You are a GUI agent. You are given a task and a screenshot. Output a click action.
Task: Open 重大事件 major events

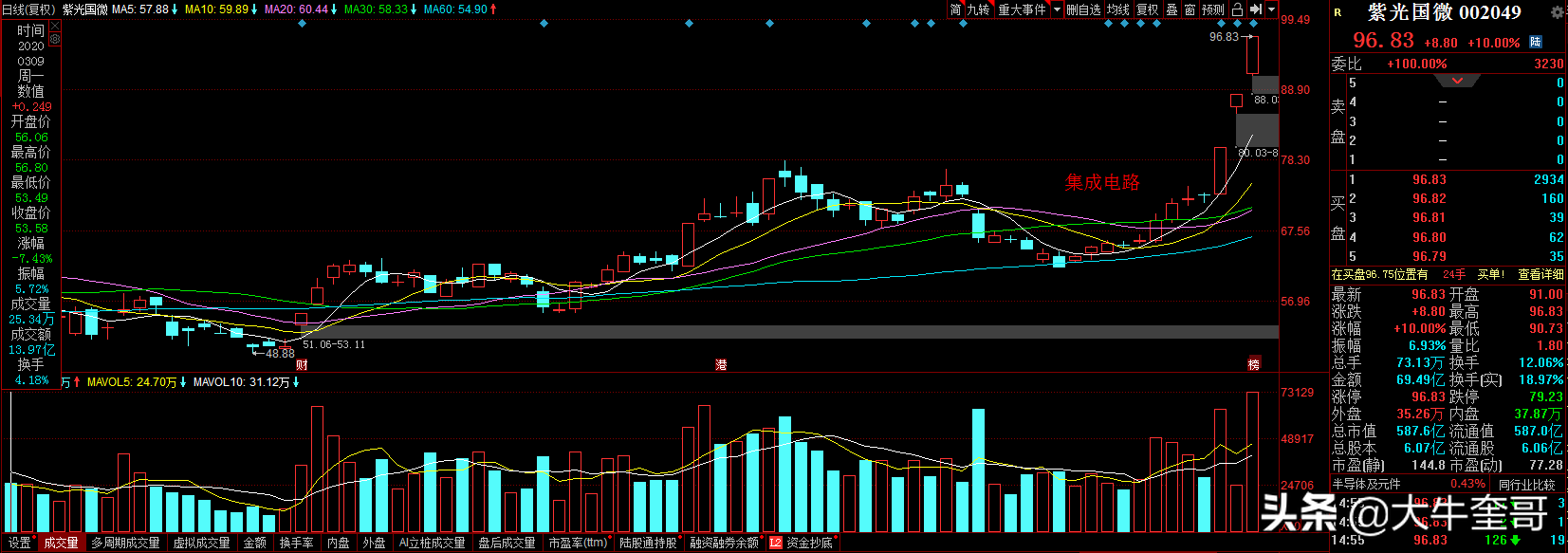tap(1022, 9)
